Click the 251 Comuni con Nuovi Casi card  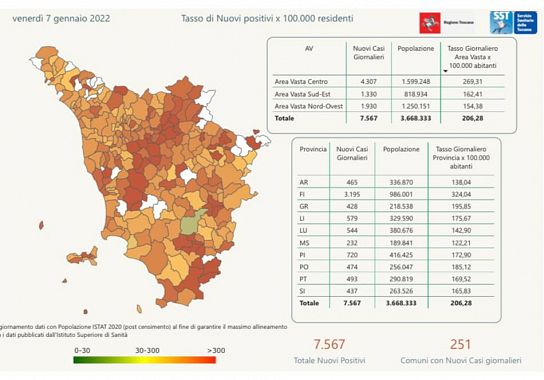461,351
